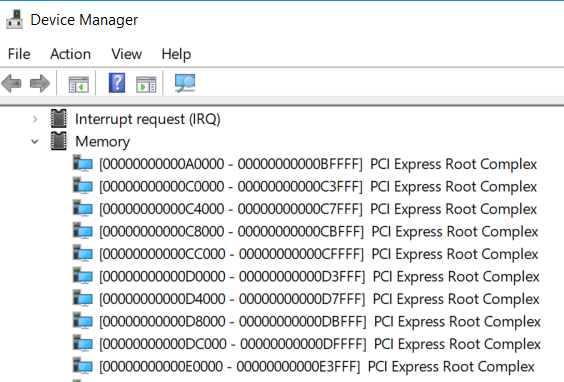Open the Help menu
Viewport: 564px width, 382px height.
click(x=176, y=54)
